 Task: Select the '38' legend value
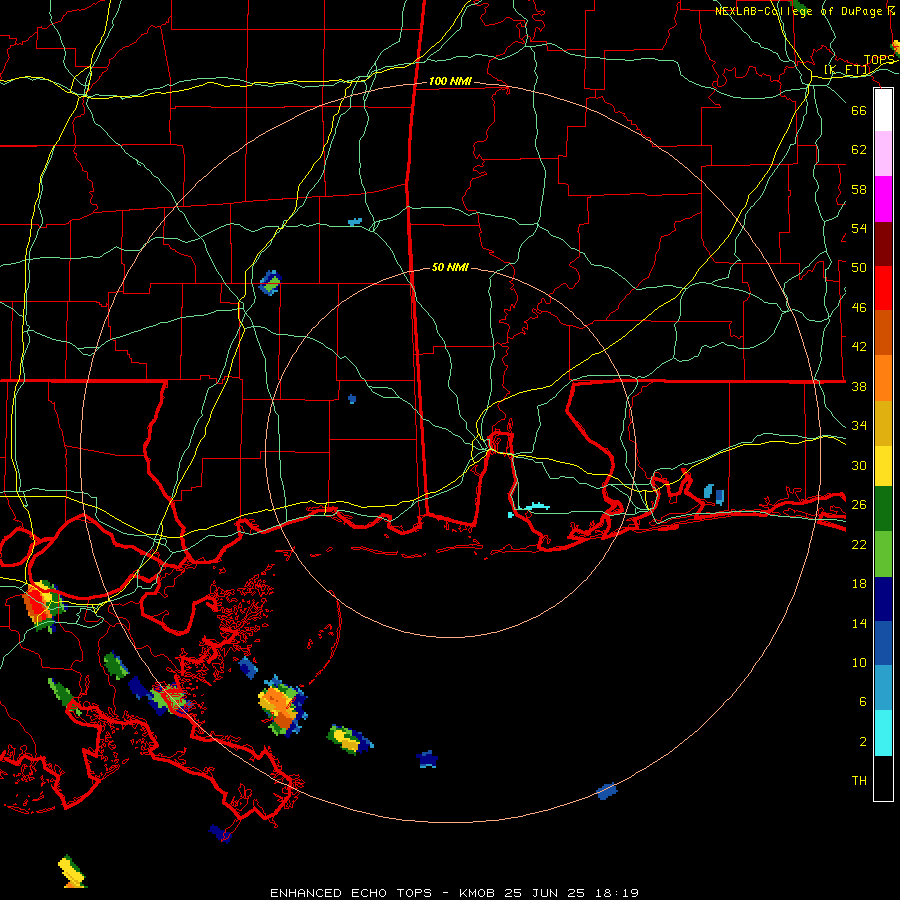859,386
